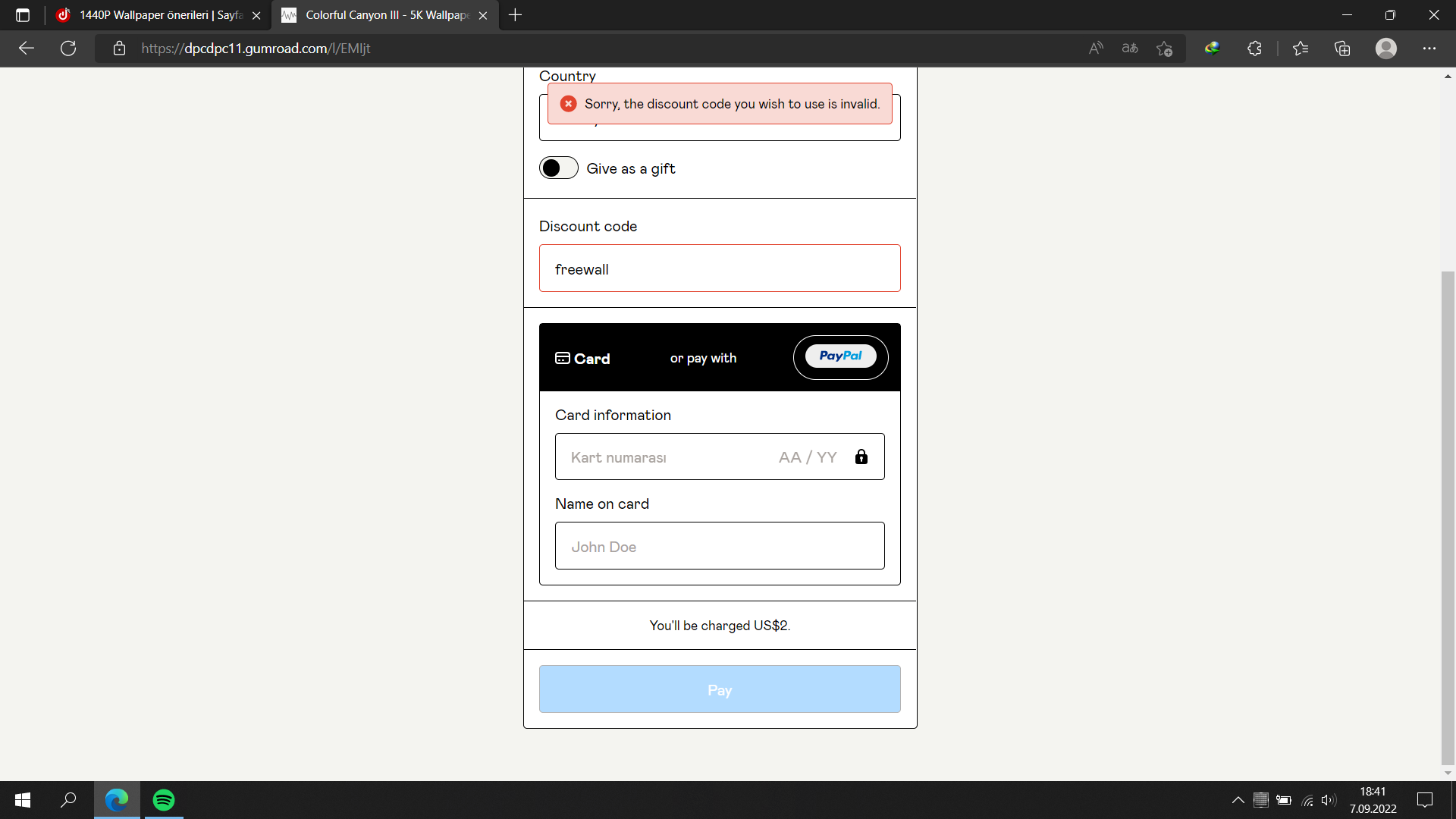The height and width of the screenshot is (819, 1456).
Task: Open browser profile avatar icon
Action: coord(1385,49)
